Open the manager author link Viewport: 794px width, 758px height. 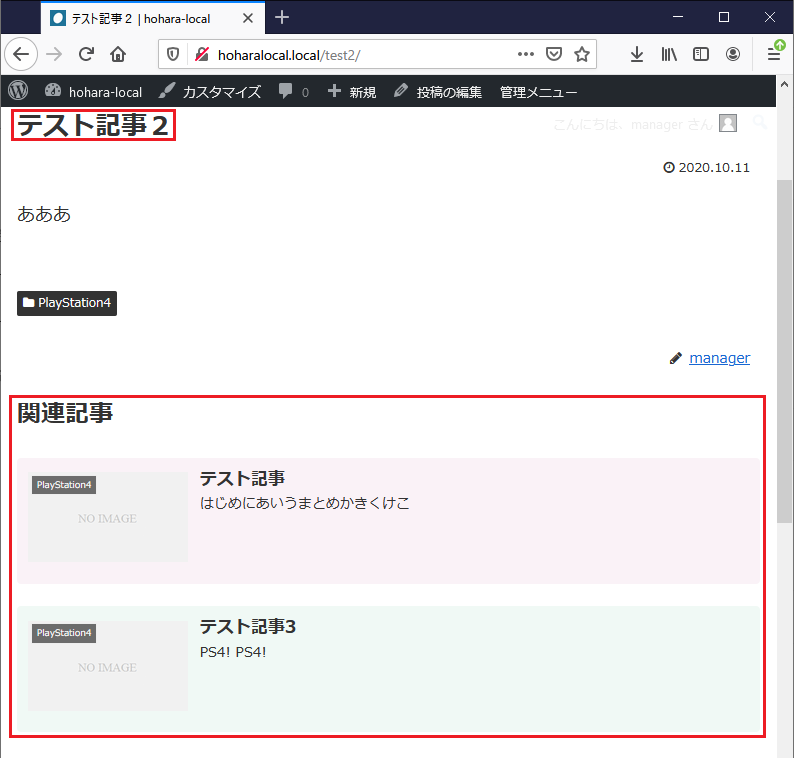(x=719, y=358)
